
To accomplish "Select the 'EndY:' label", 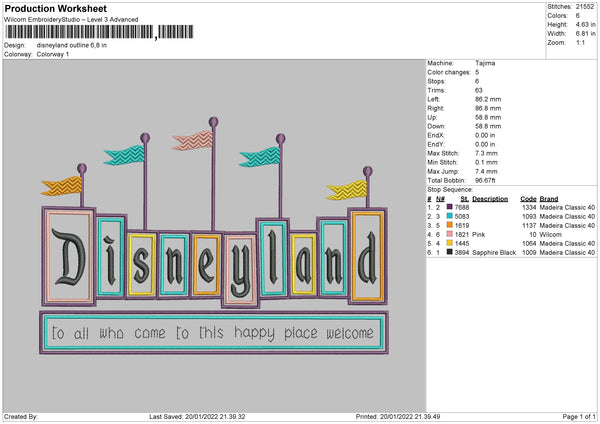I will pyautogui.click(x=436, y=145).
